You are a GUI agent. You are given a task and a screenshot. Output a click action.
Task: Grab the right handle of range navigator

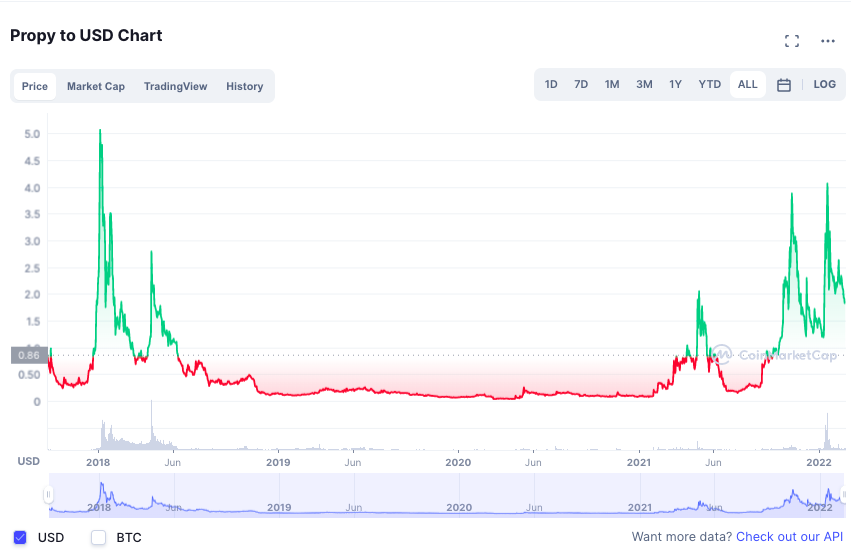coord(844,495)
